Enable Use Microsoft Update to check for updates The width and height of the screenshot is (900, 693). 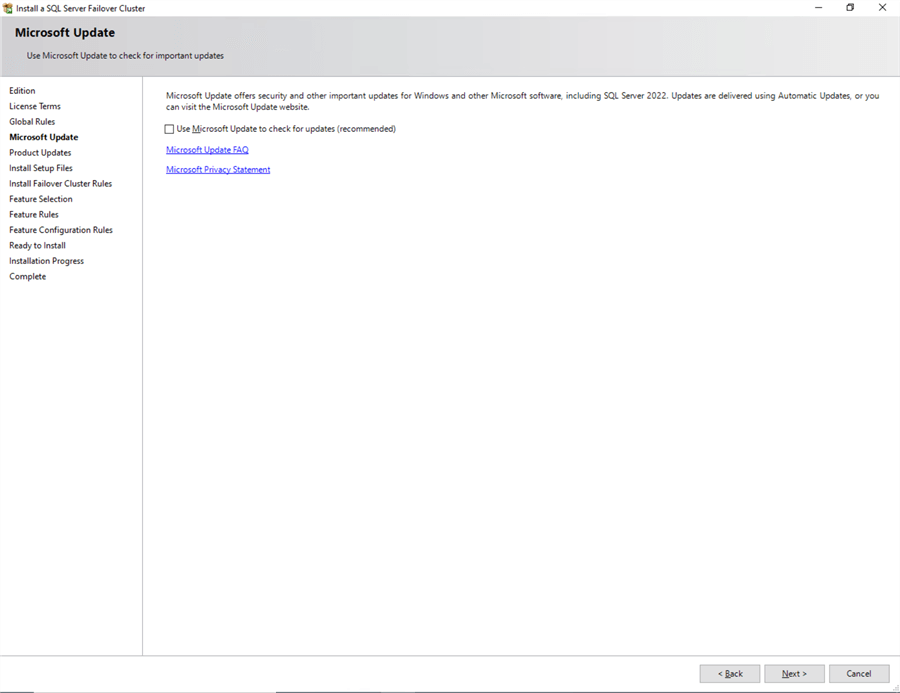click(169, 129)
